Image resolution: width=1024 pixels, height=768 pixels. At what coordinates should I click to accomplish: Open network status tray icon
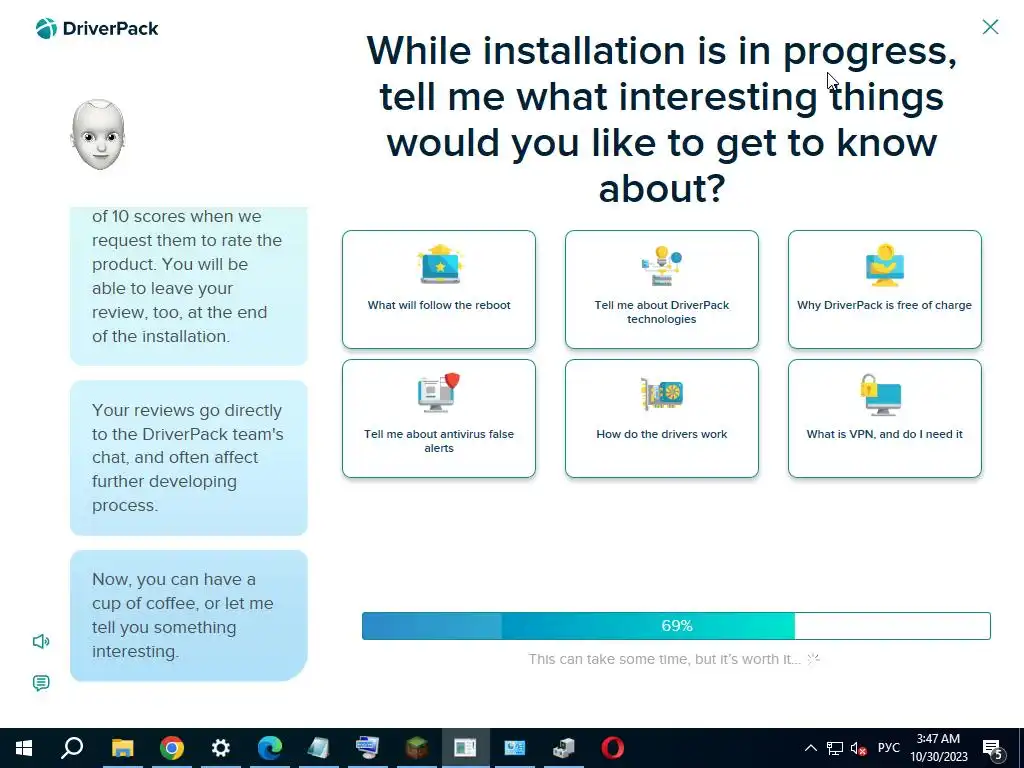835,748
